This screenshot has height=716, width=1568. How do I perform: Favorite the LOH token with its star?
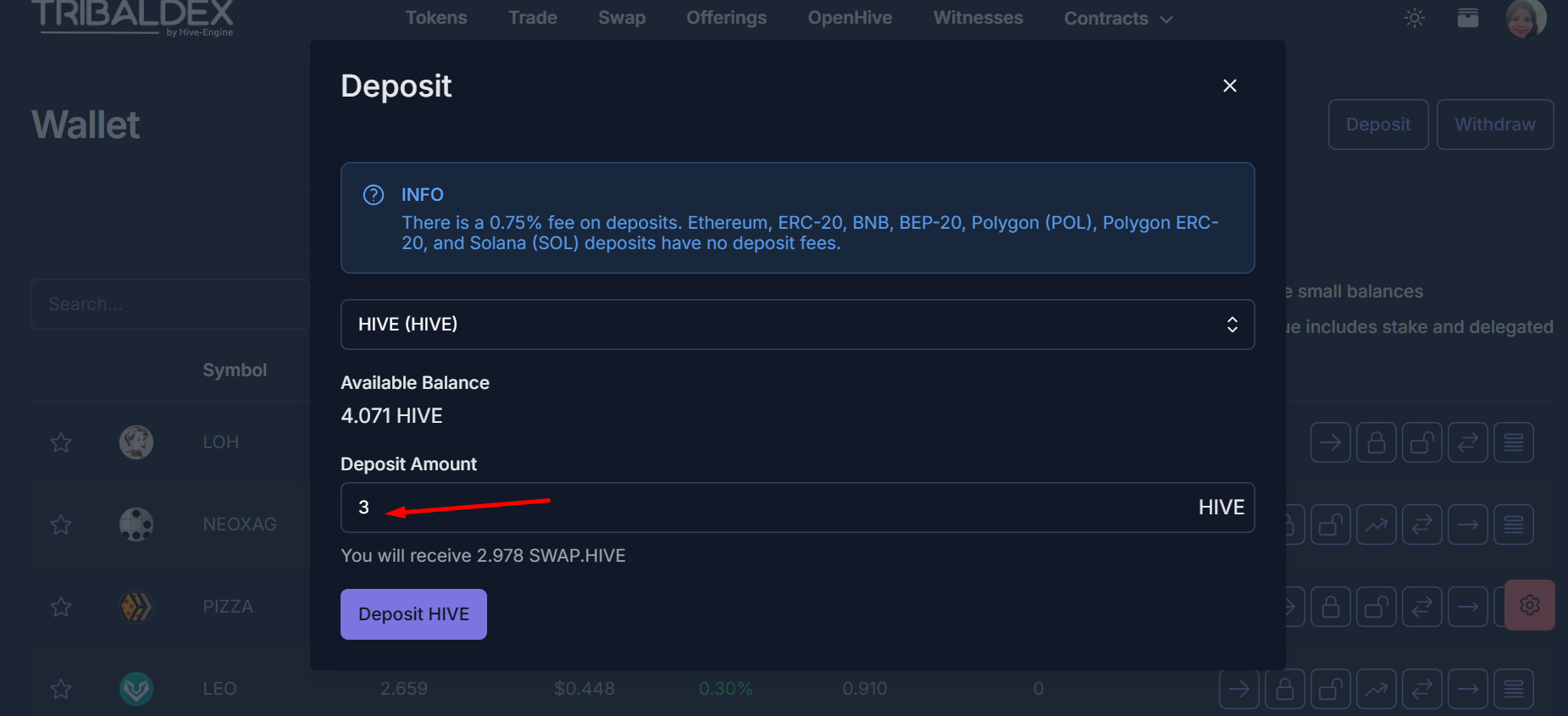[61, 442]
